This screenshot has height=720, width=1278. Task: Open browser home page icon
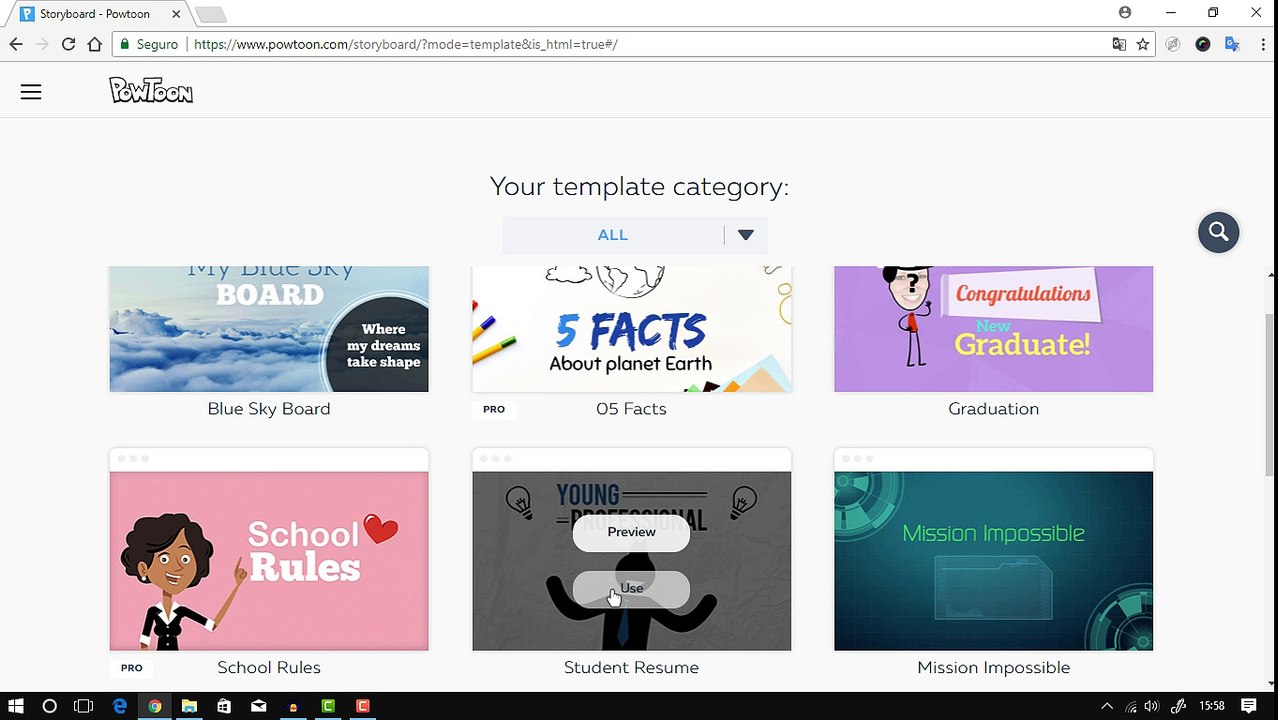coord(94,44)
